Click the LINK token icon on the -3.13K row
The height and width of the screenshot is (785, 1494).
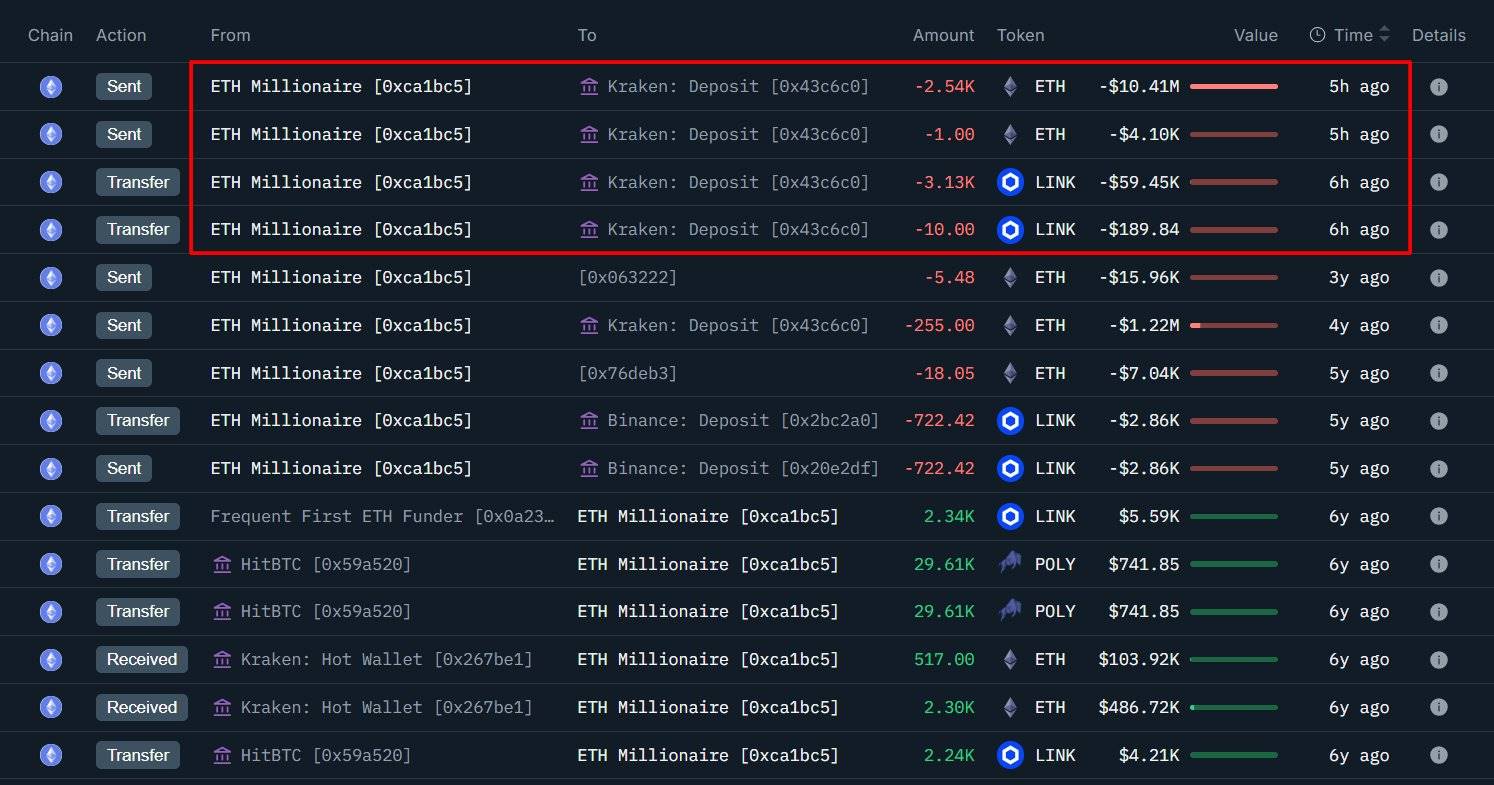coord(1010,182)
